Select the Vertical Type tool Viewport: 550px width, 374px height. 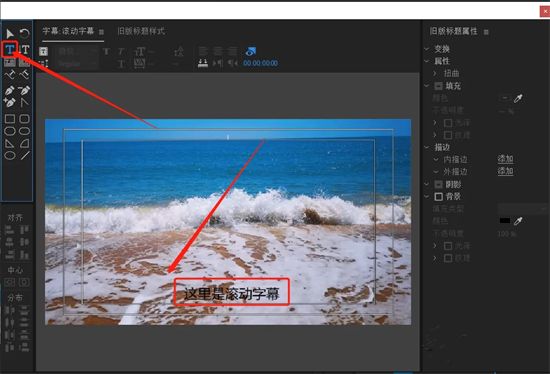tap(25, 49)
